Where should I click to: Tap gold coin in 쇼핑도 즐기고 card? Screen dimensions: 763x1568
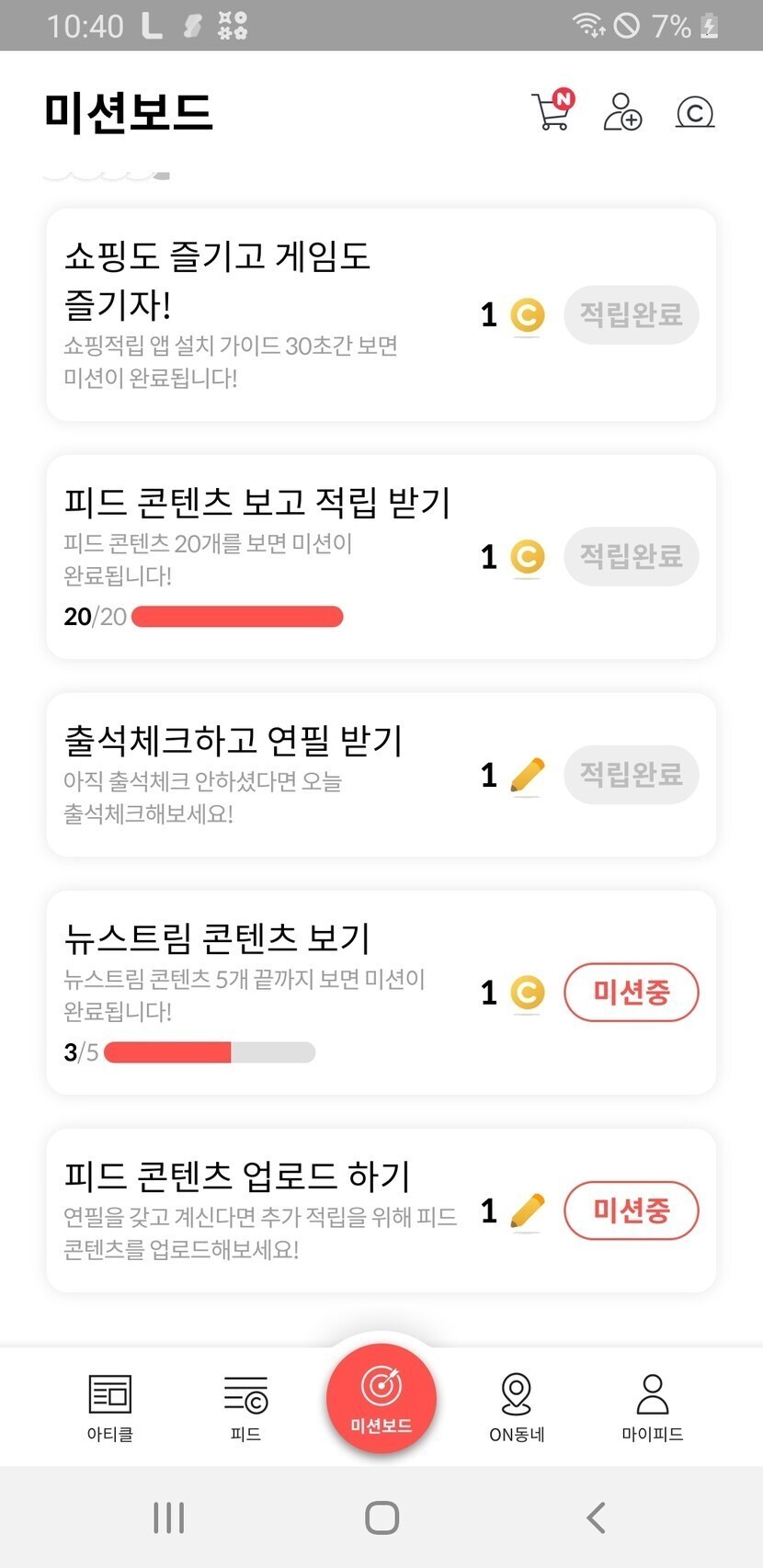(528, 315)
